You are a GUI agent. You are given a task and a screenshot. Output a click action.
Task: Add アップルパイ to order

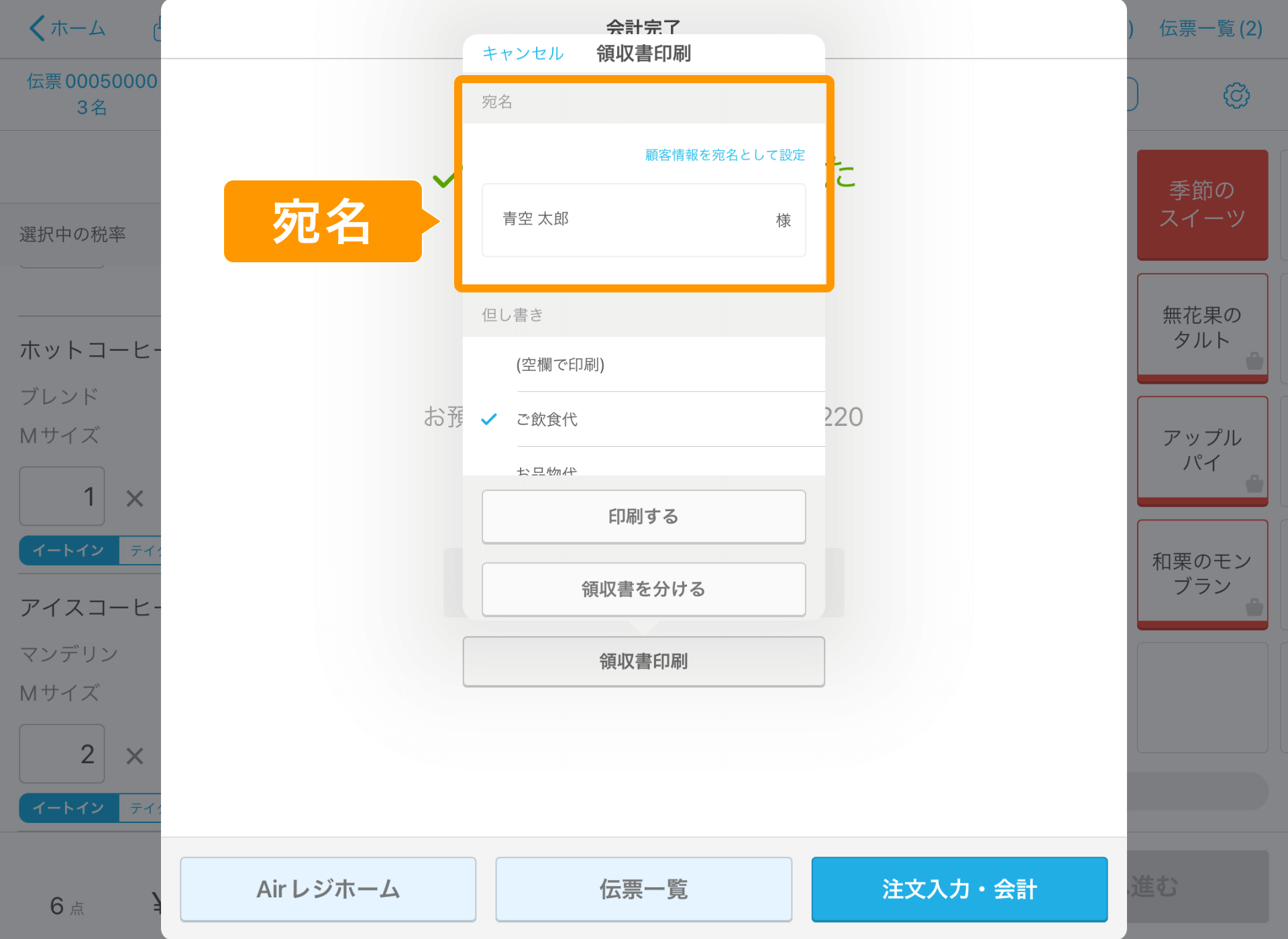(1202, 450)
